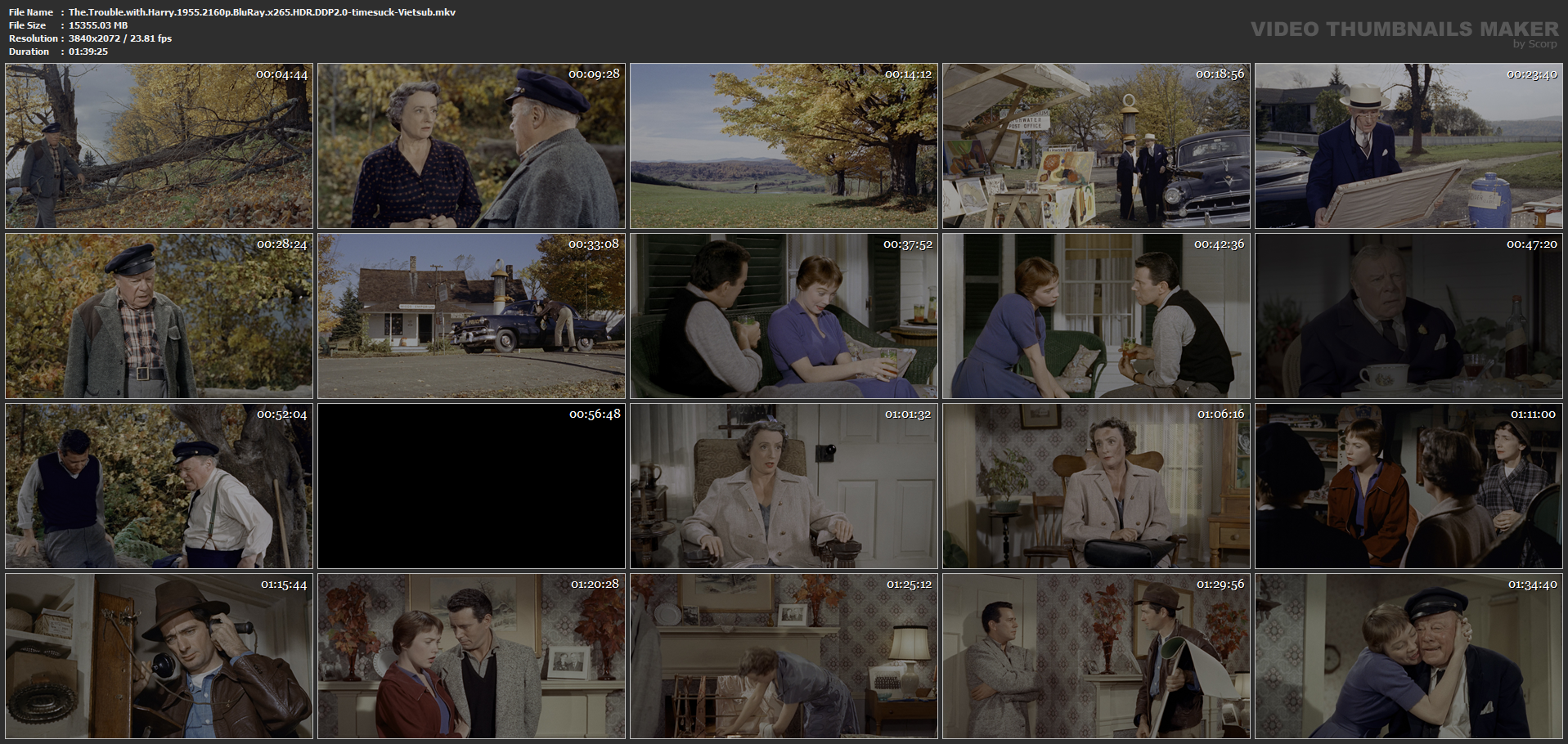Choose the frame timestamped 01:20:28
This screenshot has height=744, width=1568.
click(x=471, y=656)
